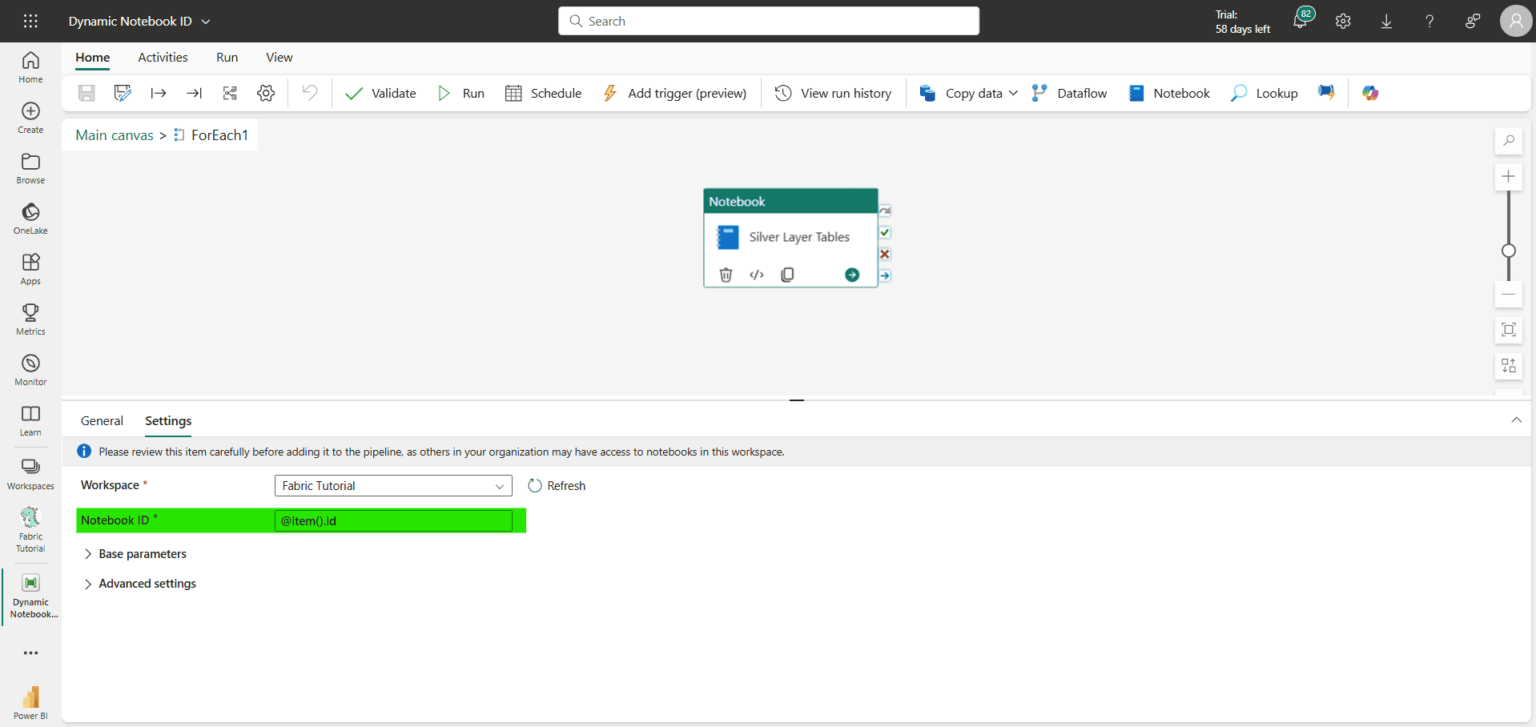Click the three dots More in sidebar
The height and width of the screenshot is (727, 1536).
click(31, 653)
